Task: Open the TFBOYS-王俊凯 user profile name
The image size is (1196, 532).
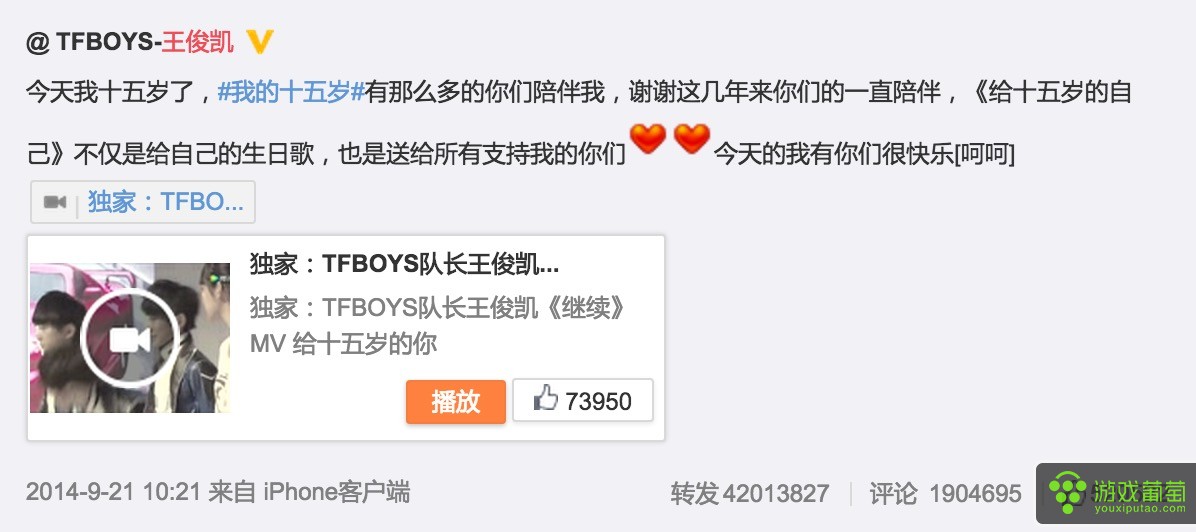Action: click(145, 43)
